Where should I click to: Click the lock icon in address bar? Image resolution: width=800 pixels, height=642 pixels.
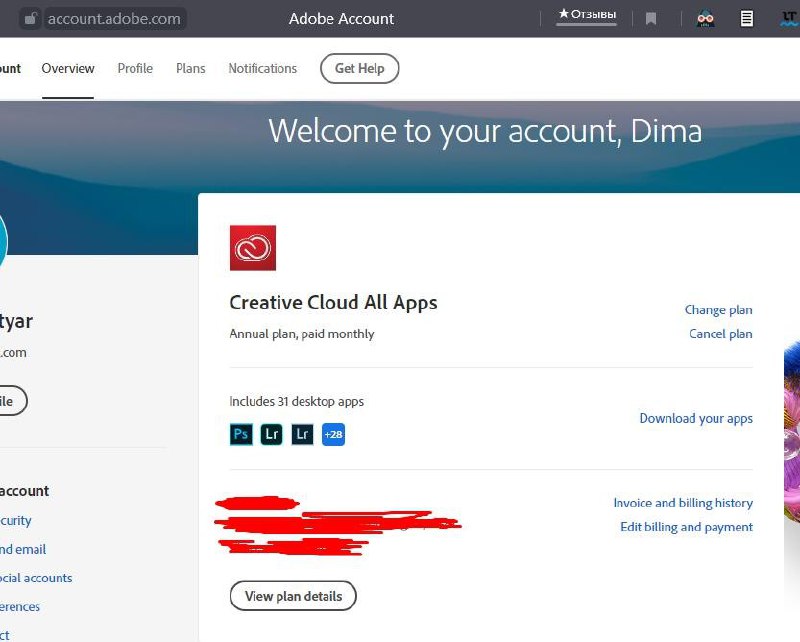tap(31, 19)
